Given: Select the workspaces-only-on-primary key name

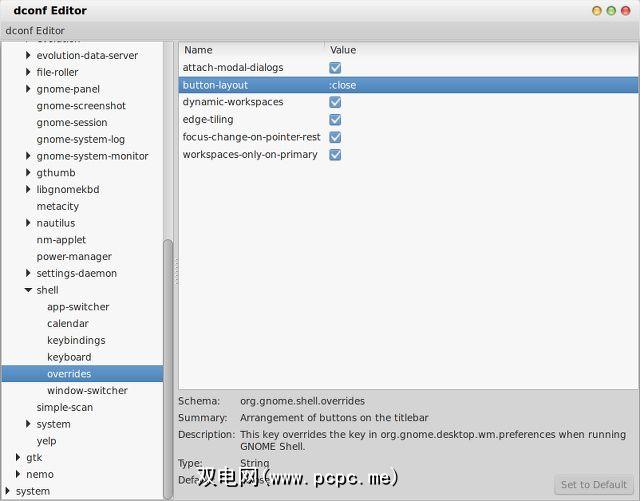Looking at the screenshot, I should [250, 155].
